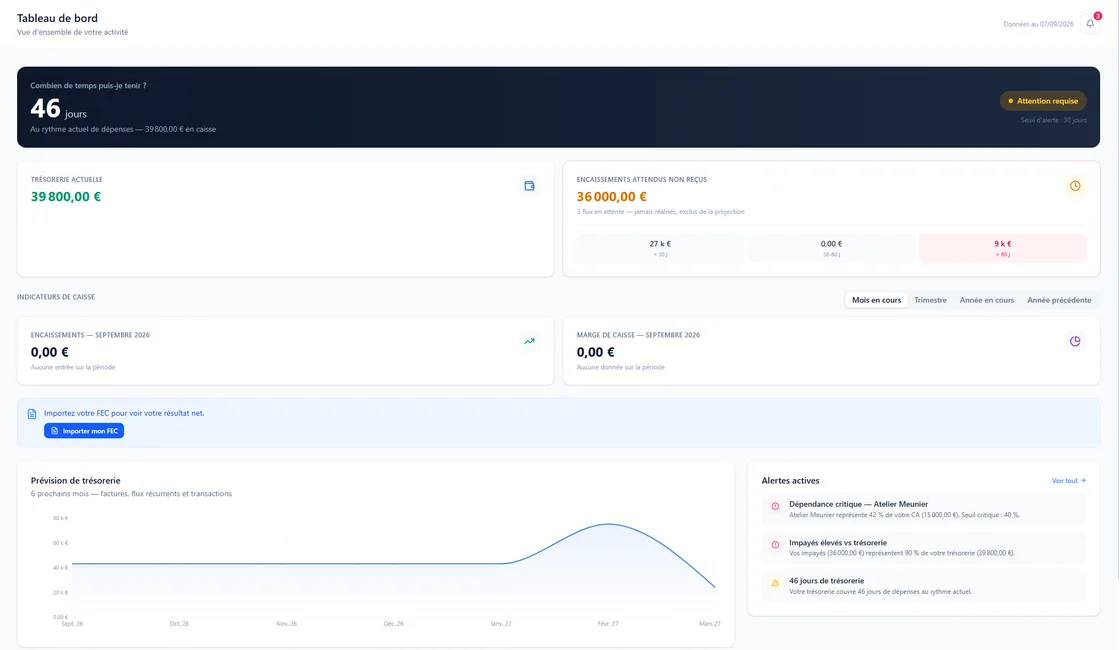Click the alert icon for Dépendance critique
Screen dimensions: 1120x650
775,506
